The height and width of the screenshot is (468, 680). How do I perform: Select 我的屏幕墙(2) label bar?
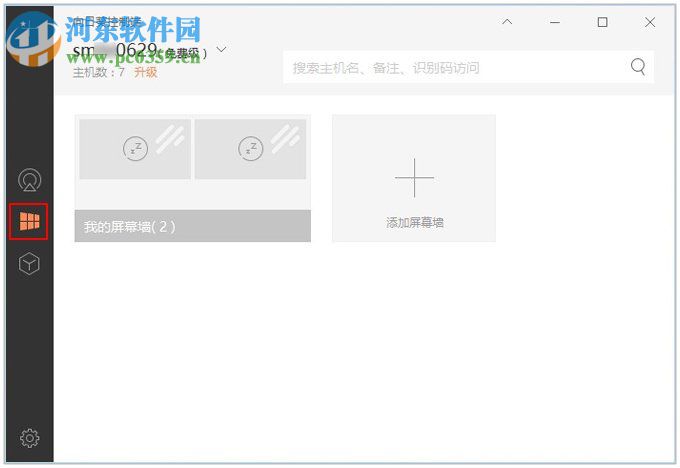click(x=193, y=226)
